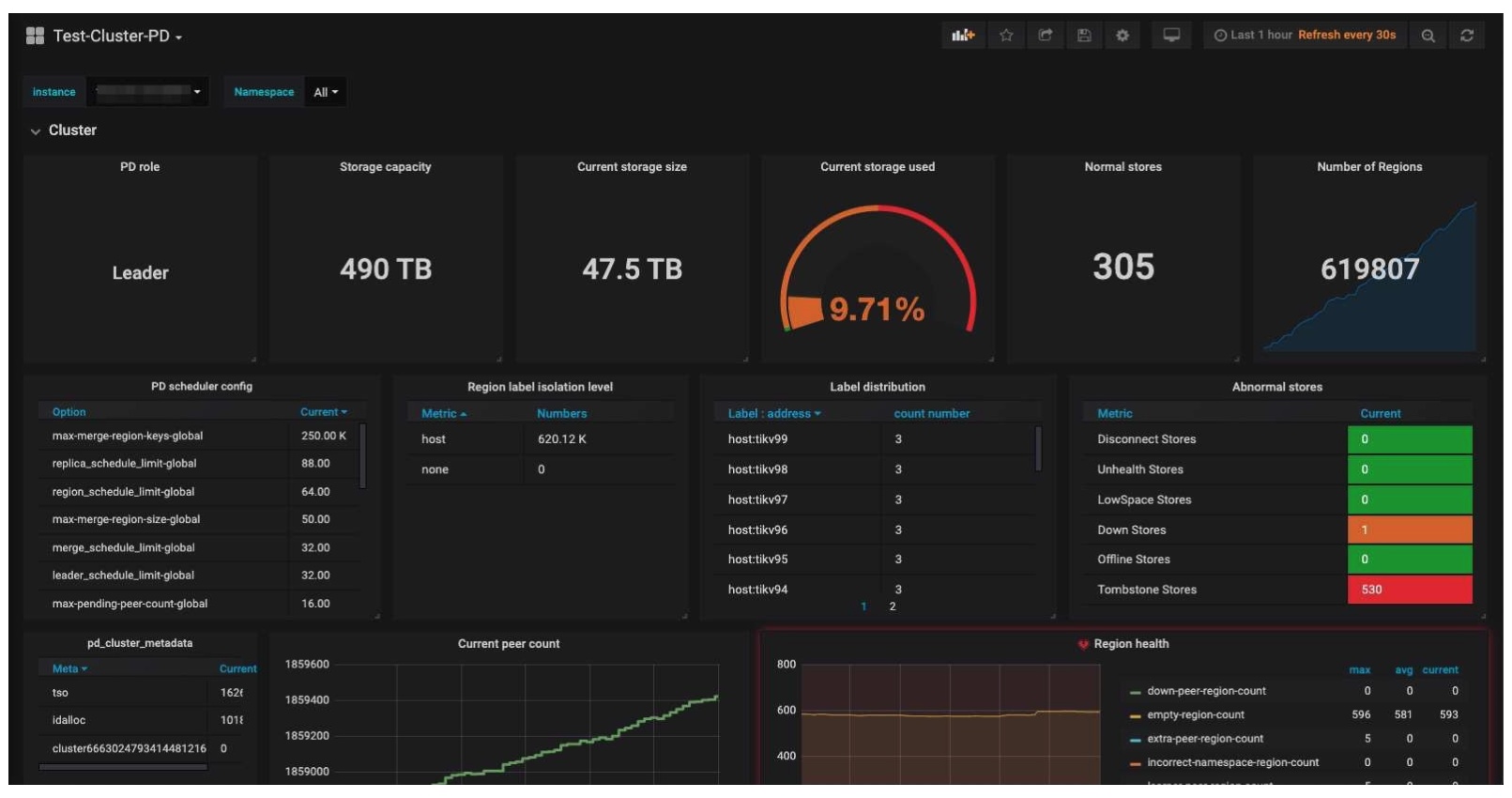Open color picker for extra-peer-region-count line

(1135, 740)
